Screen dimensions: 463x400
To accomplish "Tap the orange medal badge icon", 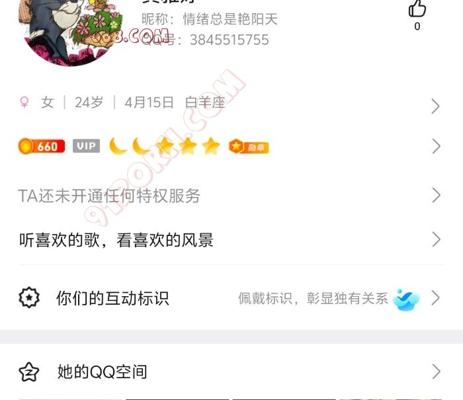I will coord(249,147).
